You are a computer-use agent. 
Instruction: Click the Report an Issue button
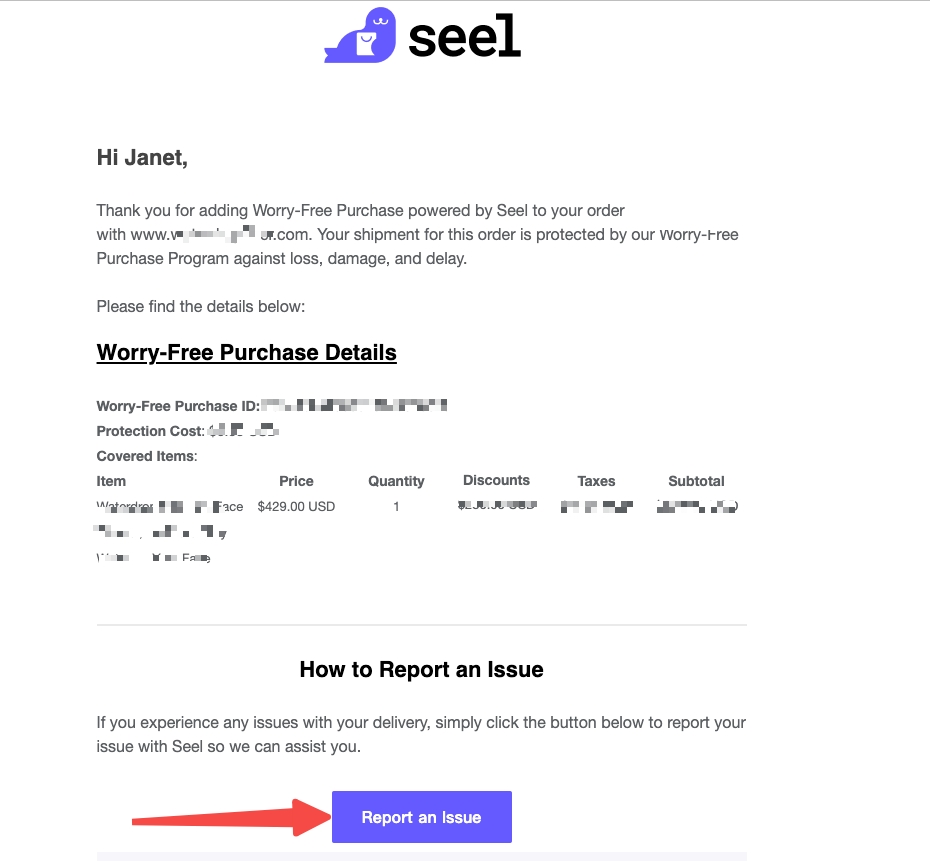coord(422,817)
